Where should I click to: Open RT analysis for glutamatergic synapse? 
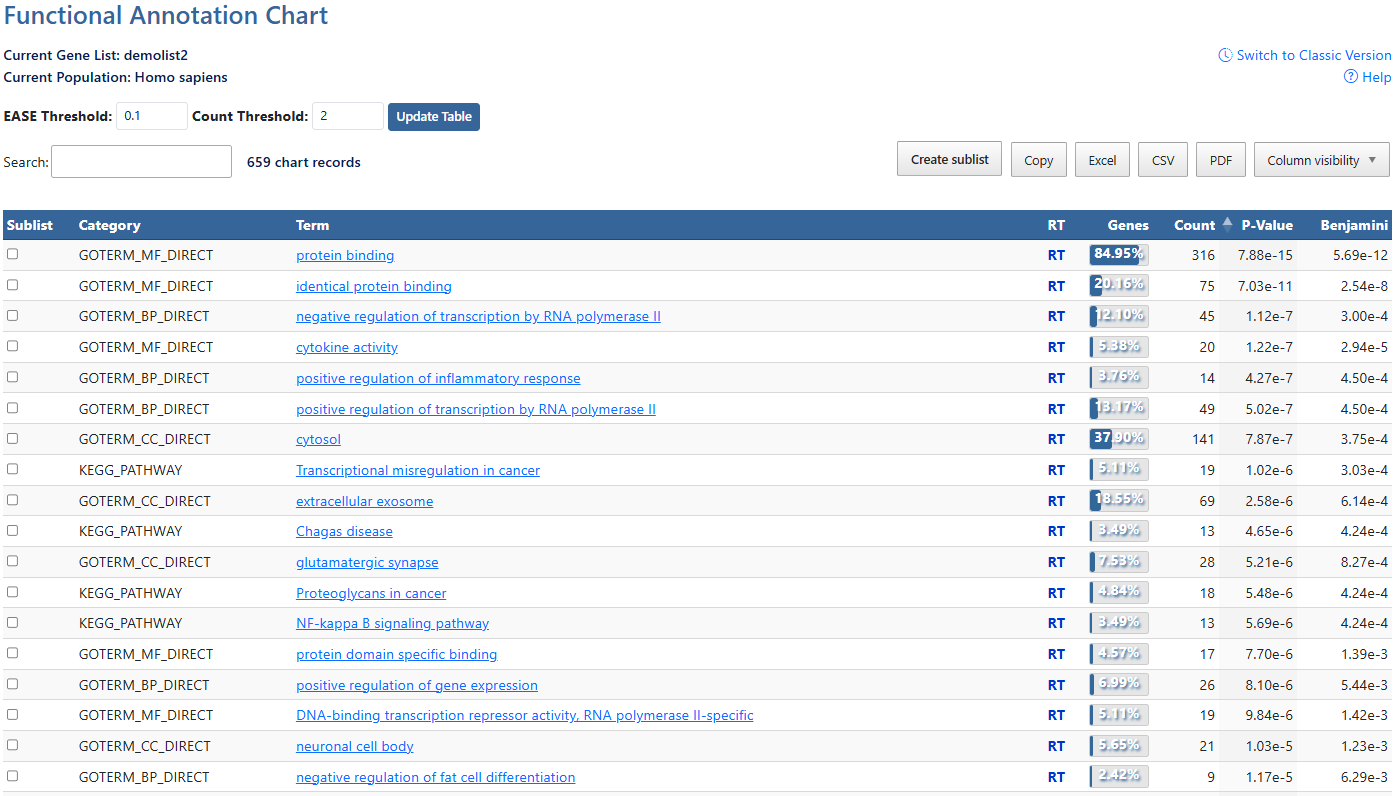pos(1056,562)
